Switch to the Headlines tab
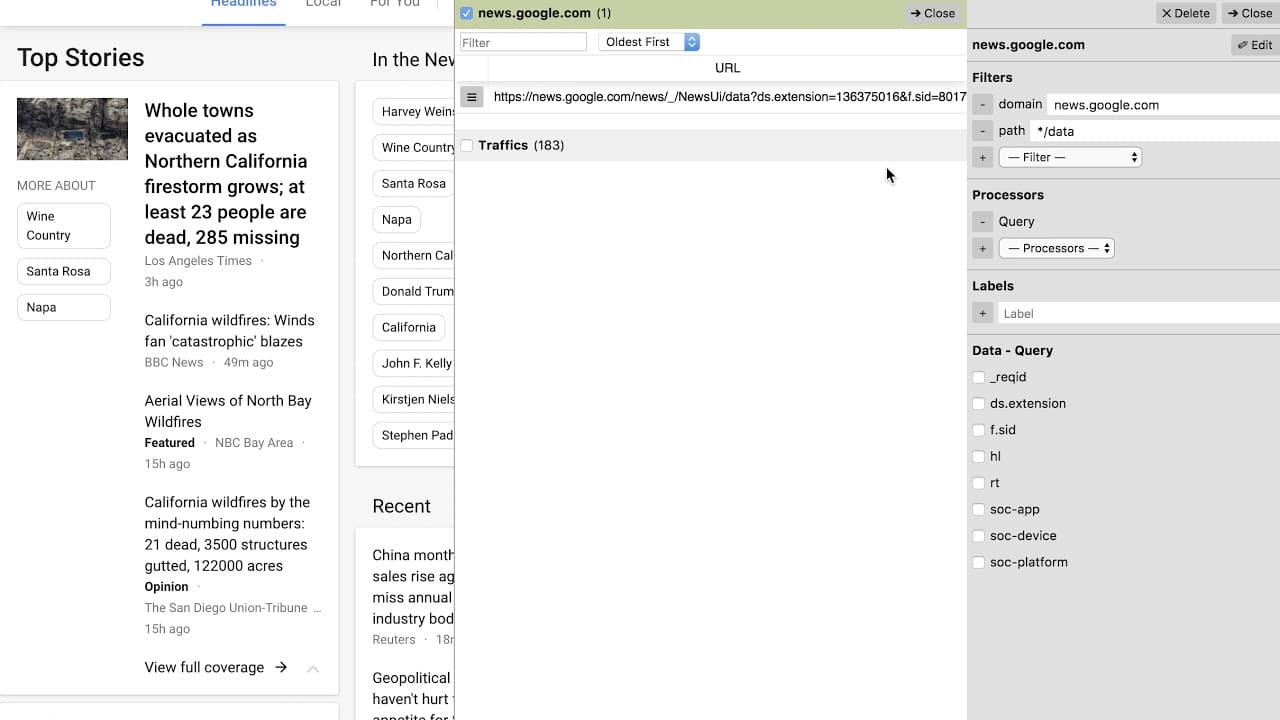 point(243,5)
